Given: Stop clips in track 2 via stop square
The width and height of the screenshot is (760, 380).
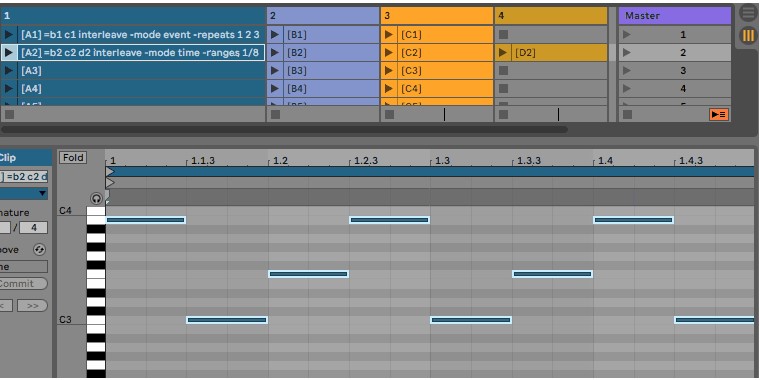Looking at the screenshot, I should (275, 114).
